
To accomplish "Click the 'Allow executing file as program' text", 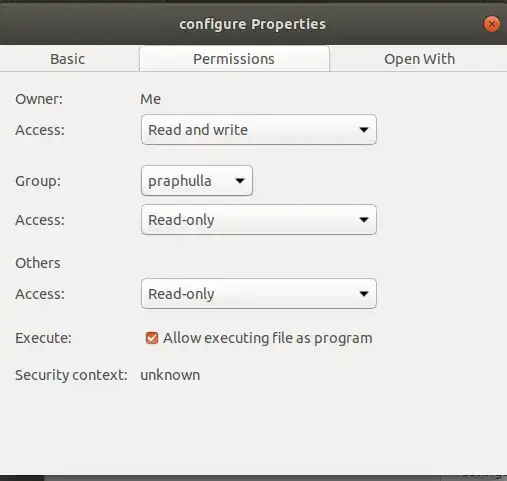I will pos(267,338).
